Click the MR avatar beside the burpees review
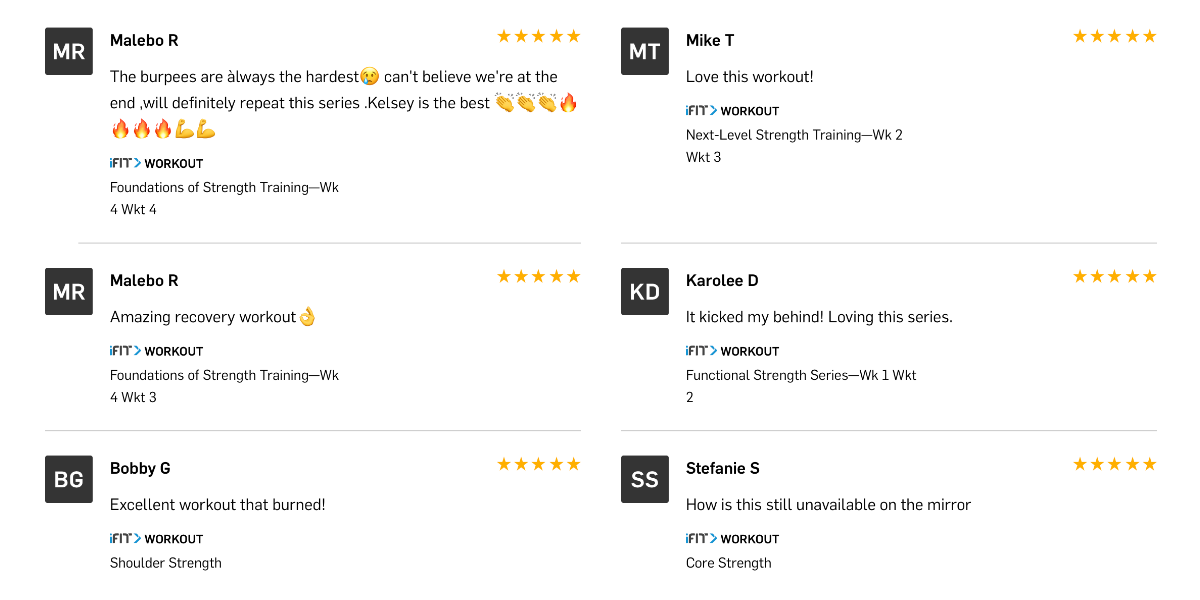 click(x=69, y=51)
